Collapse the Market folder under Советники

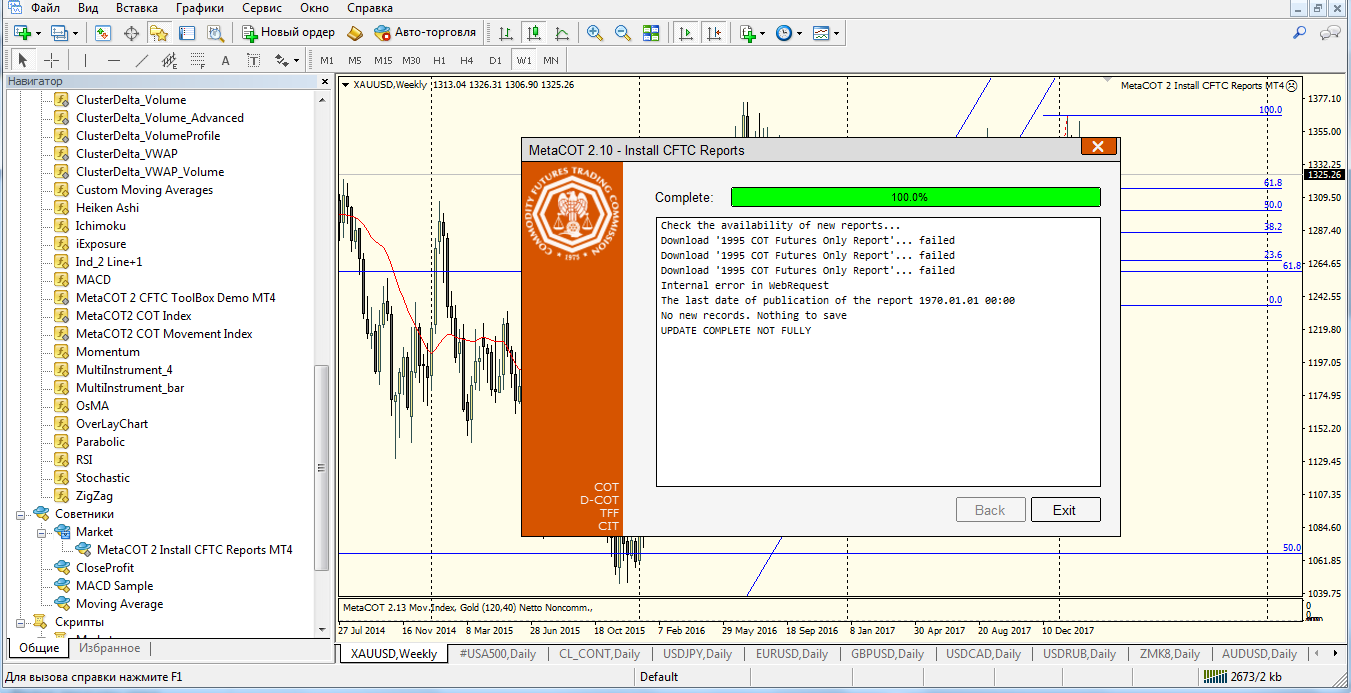(42, 532)
